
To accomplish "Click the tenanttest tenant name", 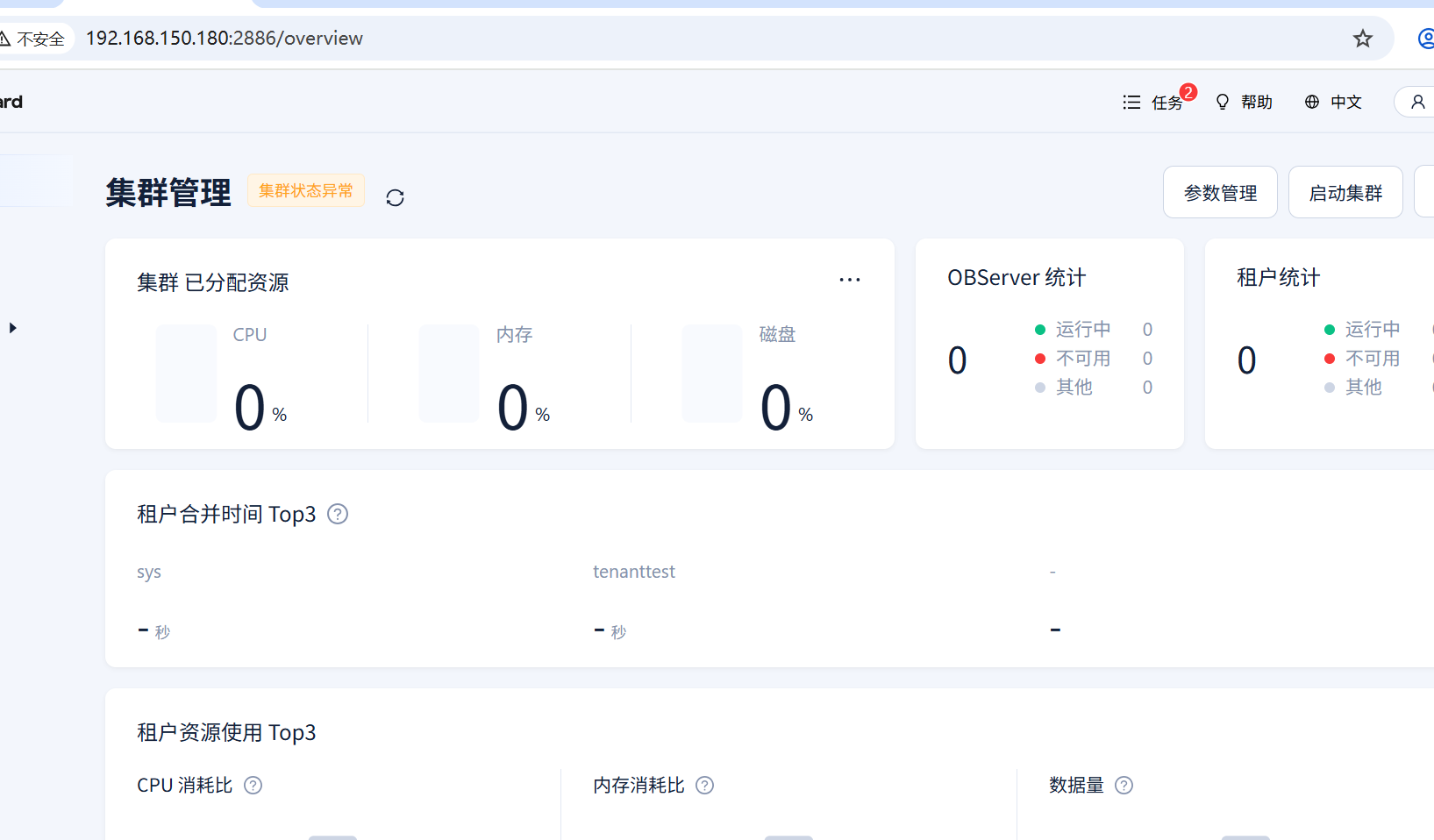I will [634, 572].
